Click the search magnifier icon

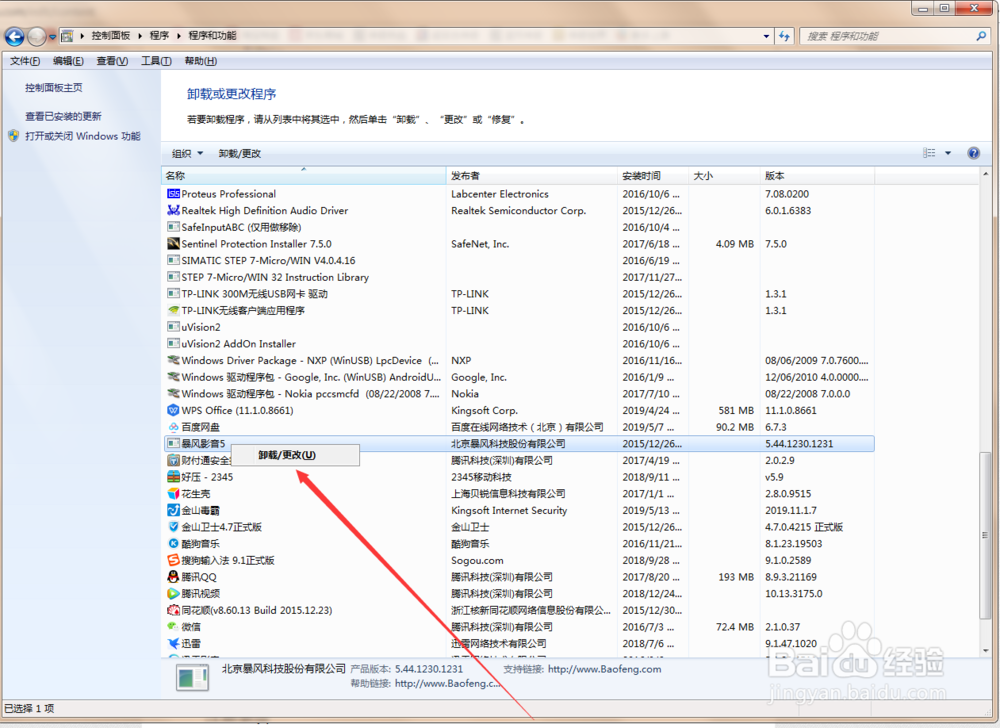pos(981,36)
